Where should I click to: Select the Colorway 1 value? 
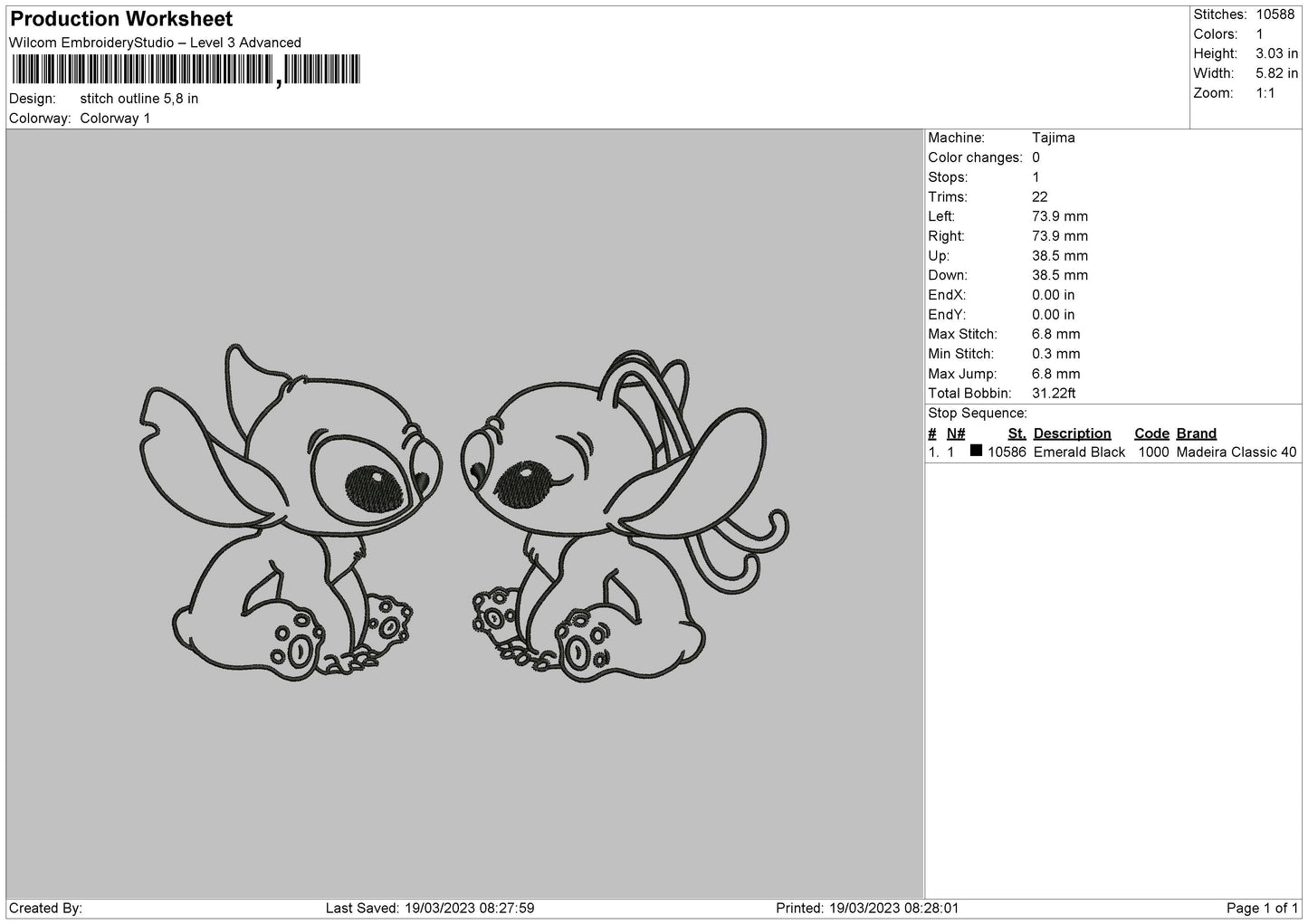coord(115,119)
